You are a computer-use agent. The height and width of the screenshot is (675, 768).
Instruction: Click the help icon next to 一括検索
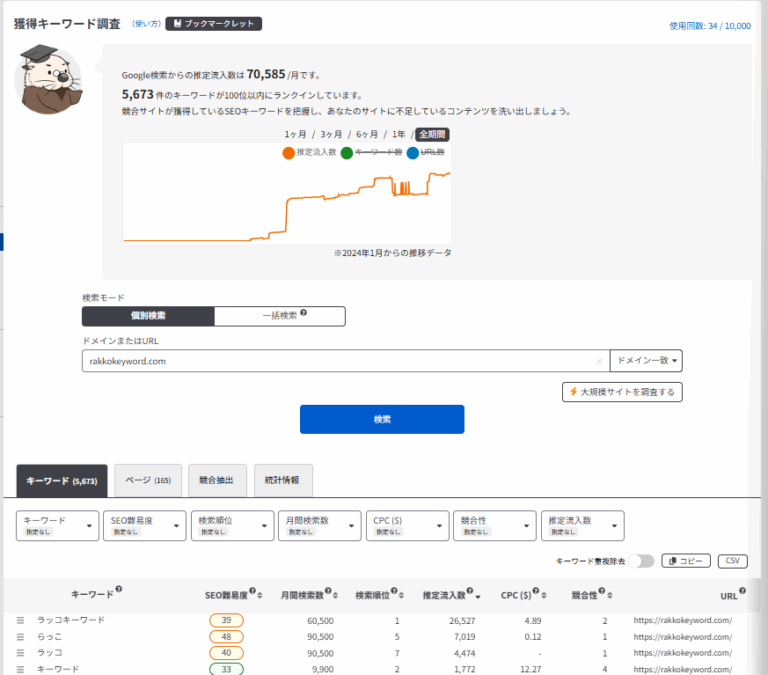click(x=304, y=313)
